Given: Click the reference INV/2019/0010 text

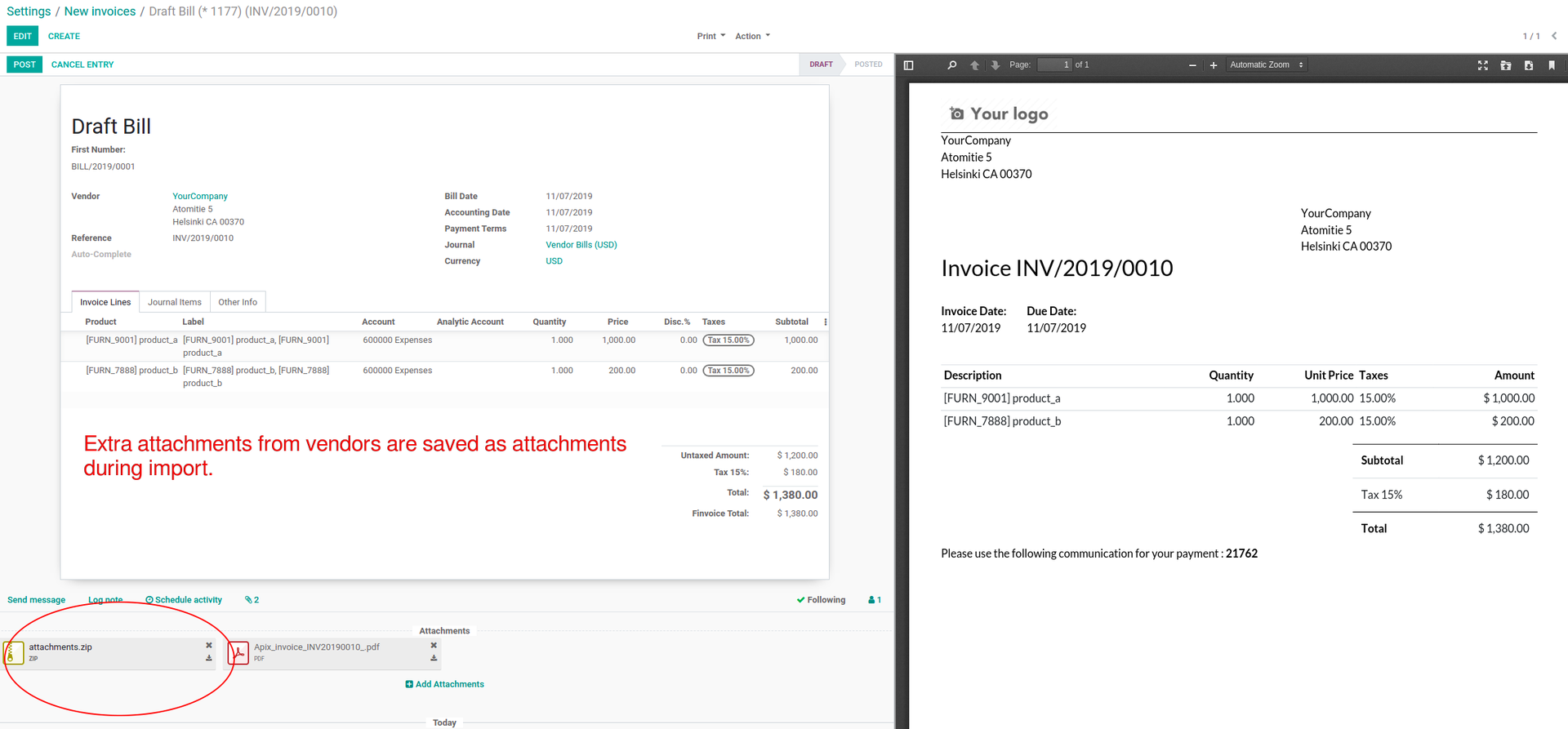Looking at the screenshot, I should coord(203,238).
